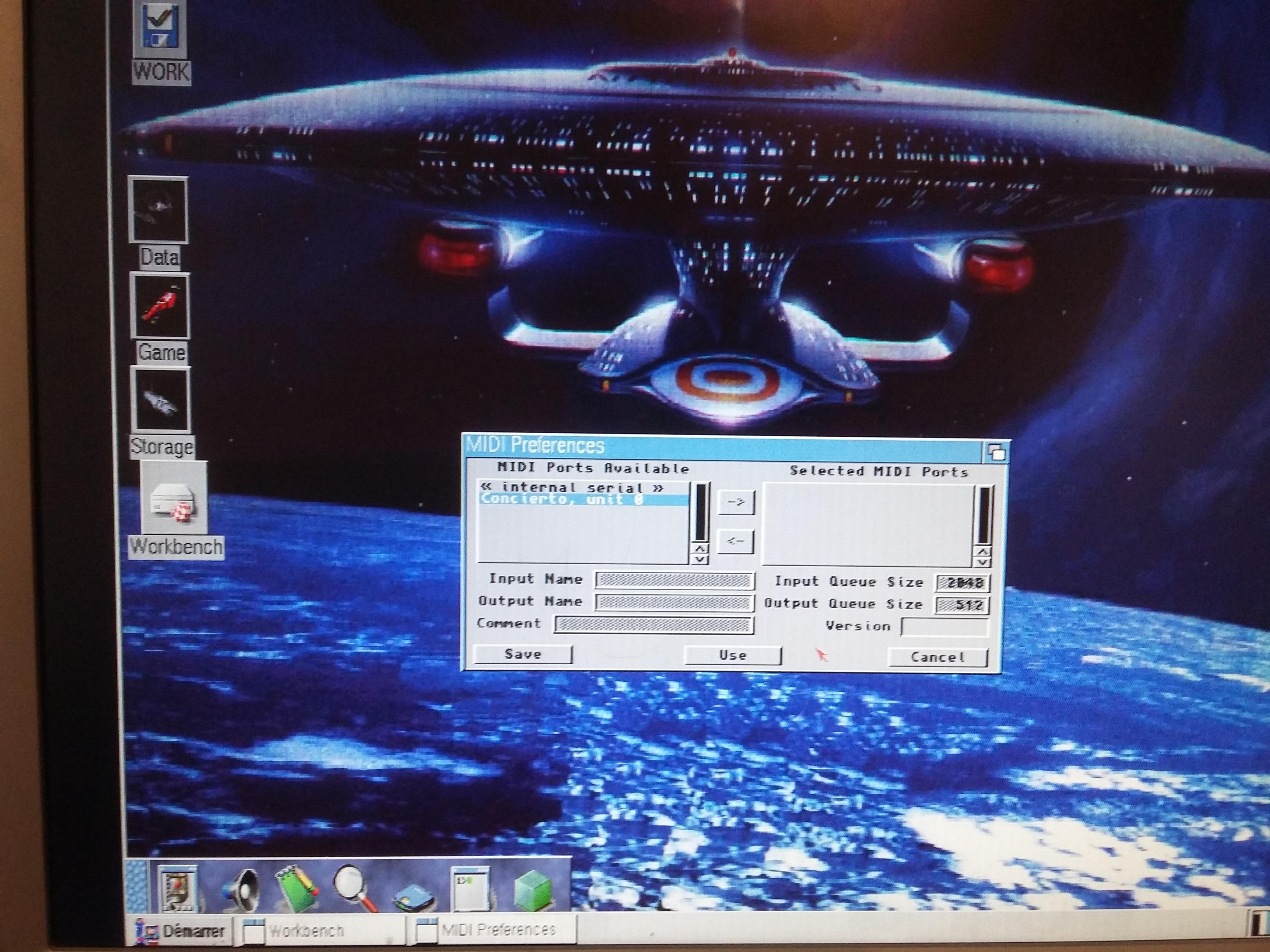This screenshot has width=1270, height=952.
Task: Click the left-arrow remove port button
Action: 735,541
